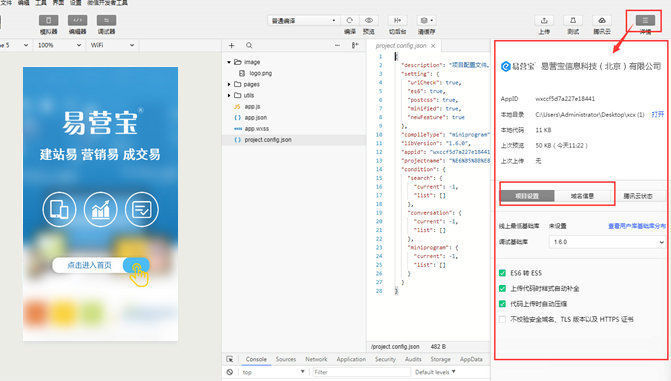Screen dimensions: 671x381
Task: Expand the pages folder
Action: 229,84
